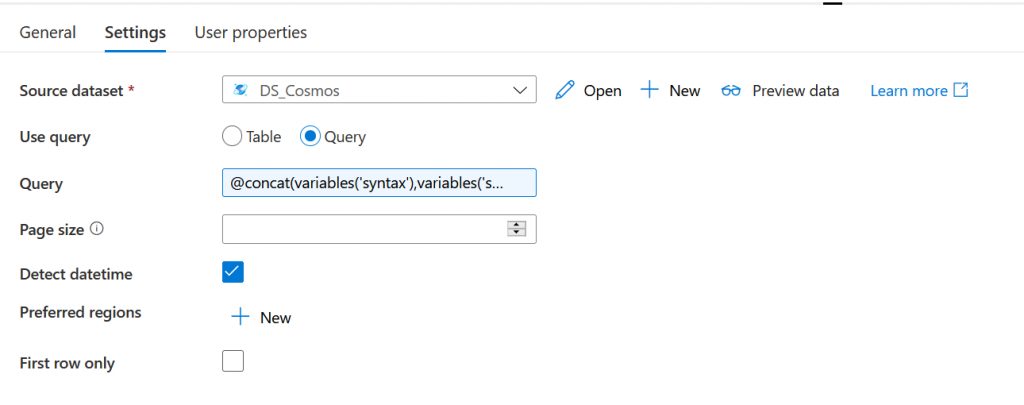The width and height of the screenshot is (1024, 405).
Task: Switch to the General tab
Action: coord(48,32)
